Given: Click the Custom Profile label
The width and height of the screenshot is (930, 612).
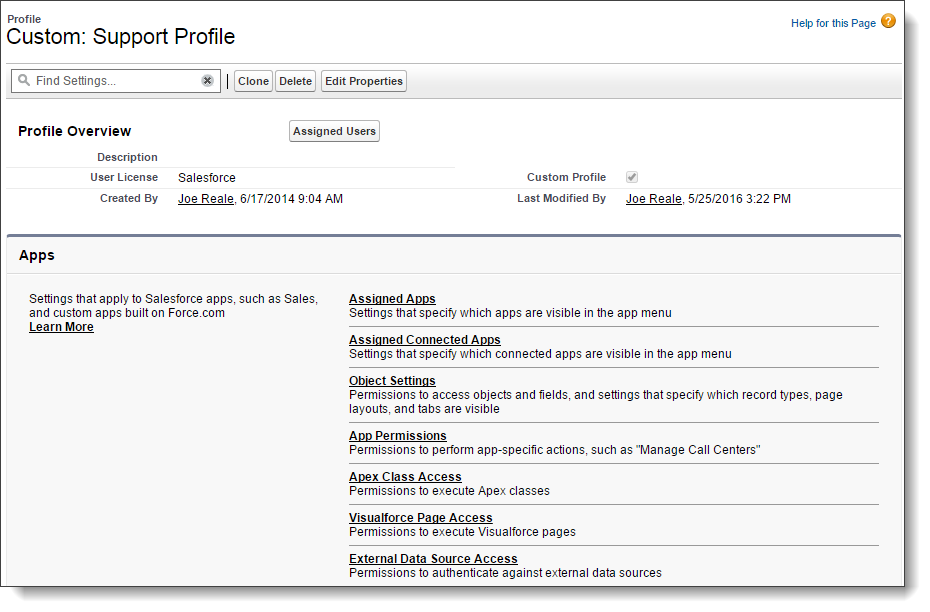Looking at the screenshot, I should (566, 177).
